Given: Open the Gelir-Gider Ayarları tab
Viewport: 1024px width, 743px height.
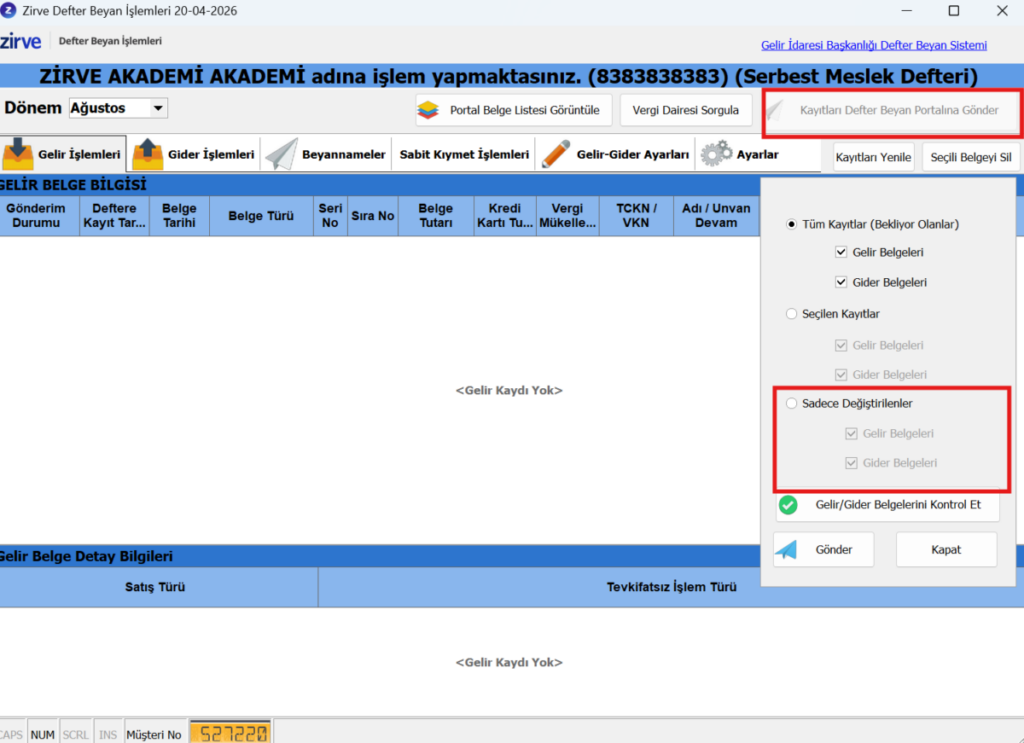Looking at the screenshot, I should point(616,154).
